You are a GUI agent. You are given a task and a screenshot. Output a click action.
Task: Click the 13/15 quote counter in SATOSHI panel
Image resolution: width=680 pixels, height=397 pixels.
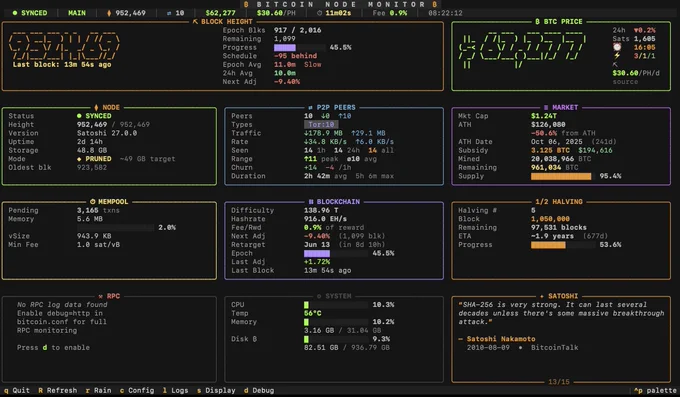559,382
